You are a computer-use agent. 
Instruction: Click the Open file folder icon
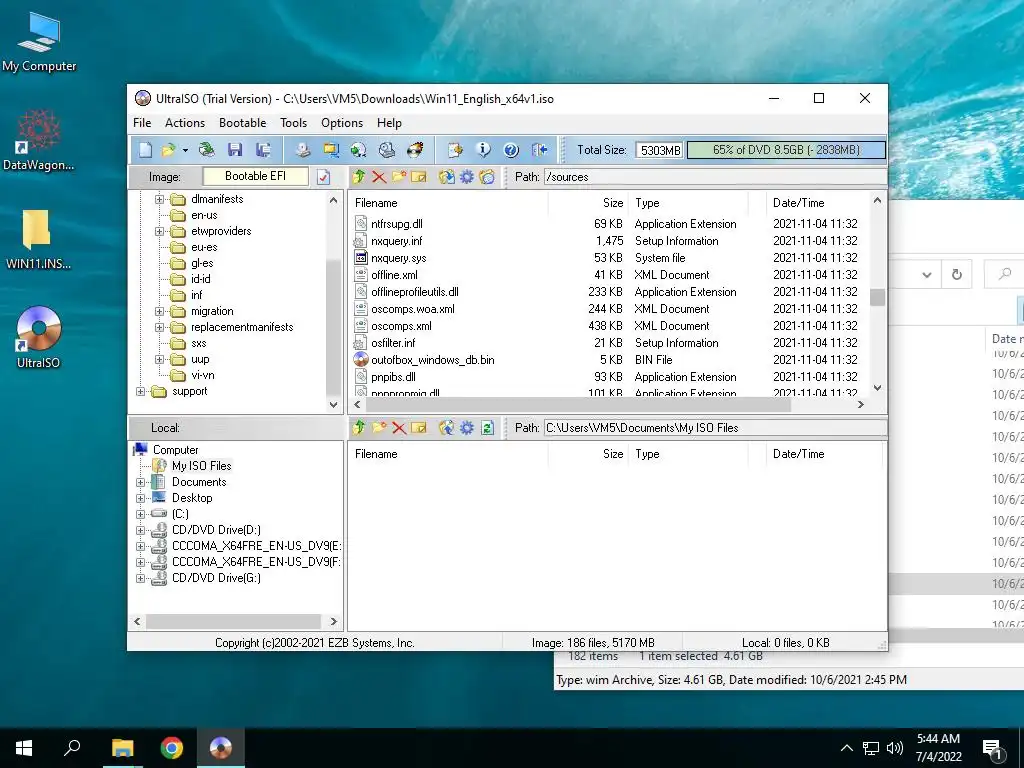click(168, 150)
